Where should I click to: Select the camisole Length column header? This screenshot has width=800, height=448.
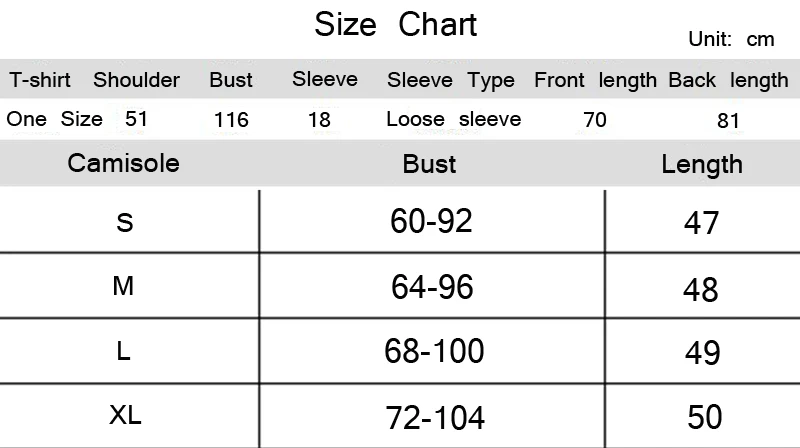click(702, 165)
